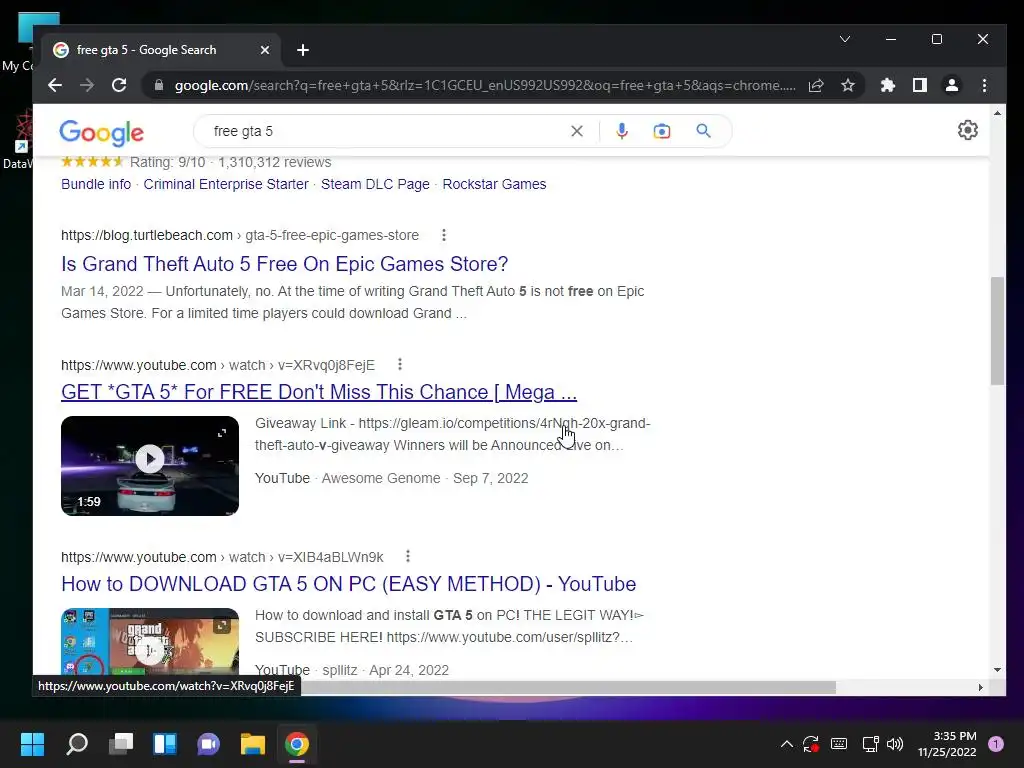Open the Rockstar Games link
Screen dimensions: 1024x768
coord(494,184)
